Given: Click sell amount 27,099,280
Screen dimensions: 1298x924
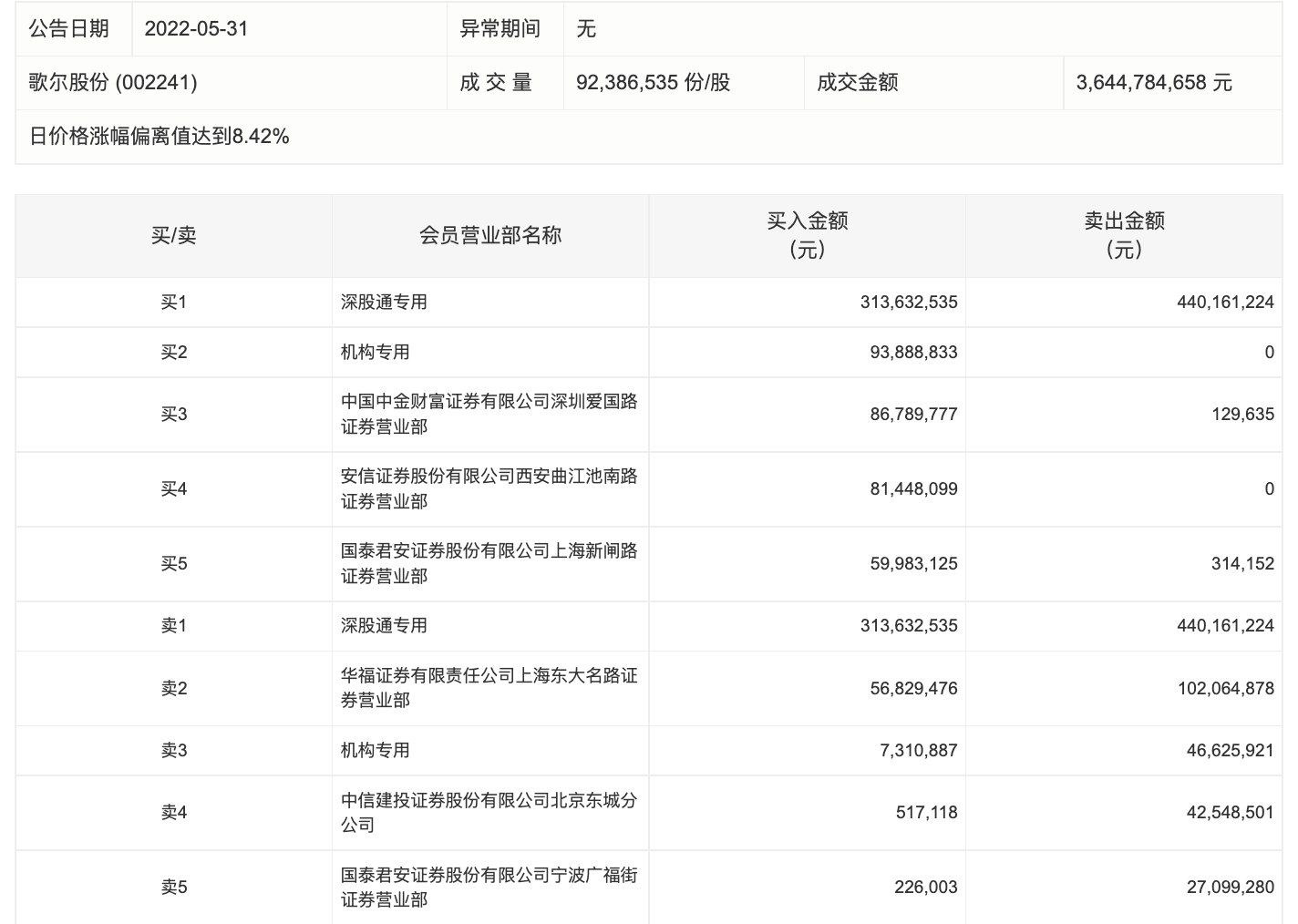Looking at the screenshot, I should pyautogui.click(x=1230, y=887).
